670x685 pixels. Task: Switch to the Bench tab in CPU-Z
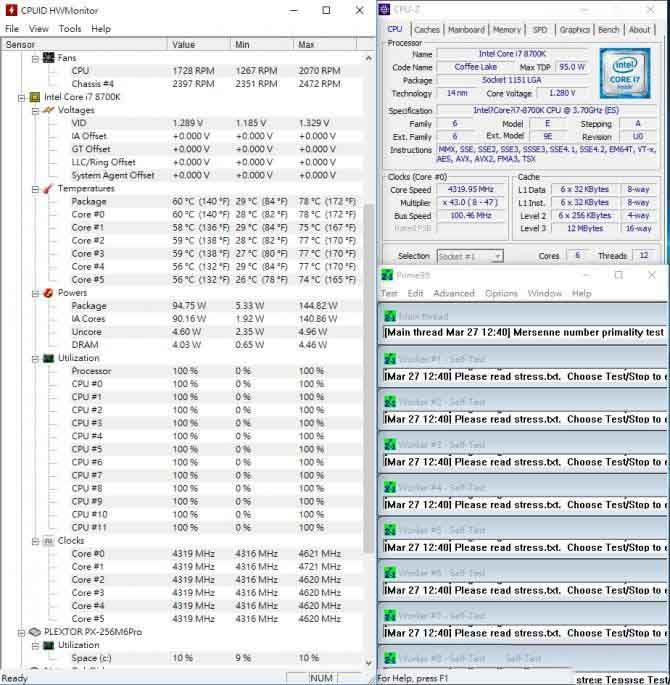tap(608, 30)
